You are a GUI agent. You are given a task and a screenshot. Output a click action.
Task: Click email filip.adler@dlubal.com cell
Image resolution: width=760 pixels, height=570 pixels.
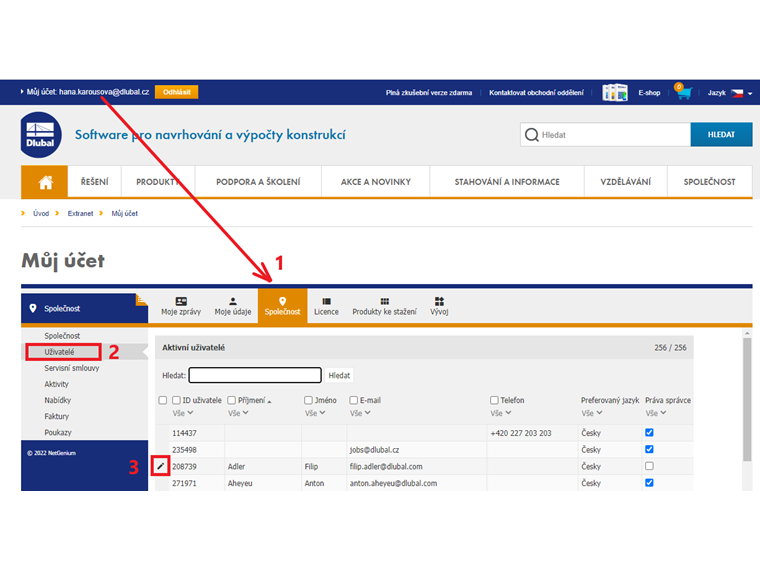[x=386, y=466]
